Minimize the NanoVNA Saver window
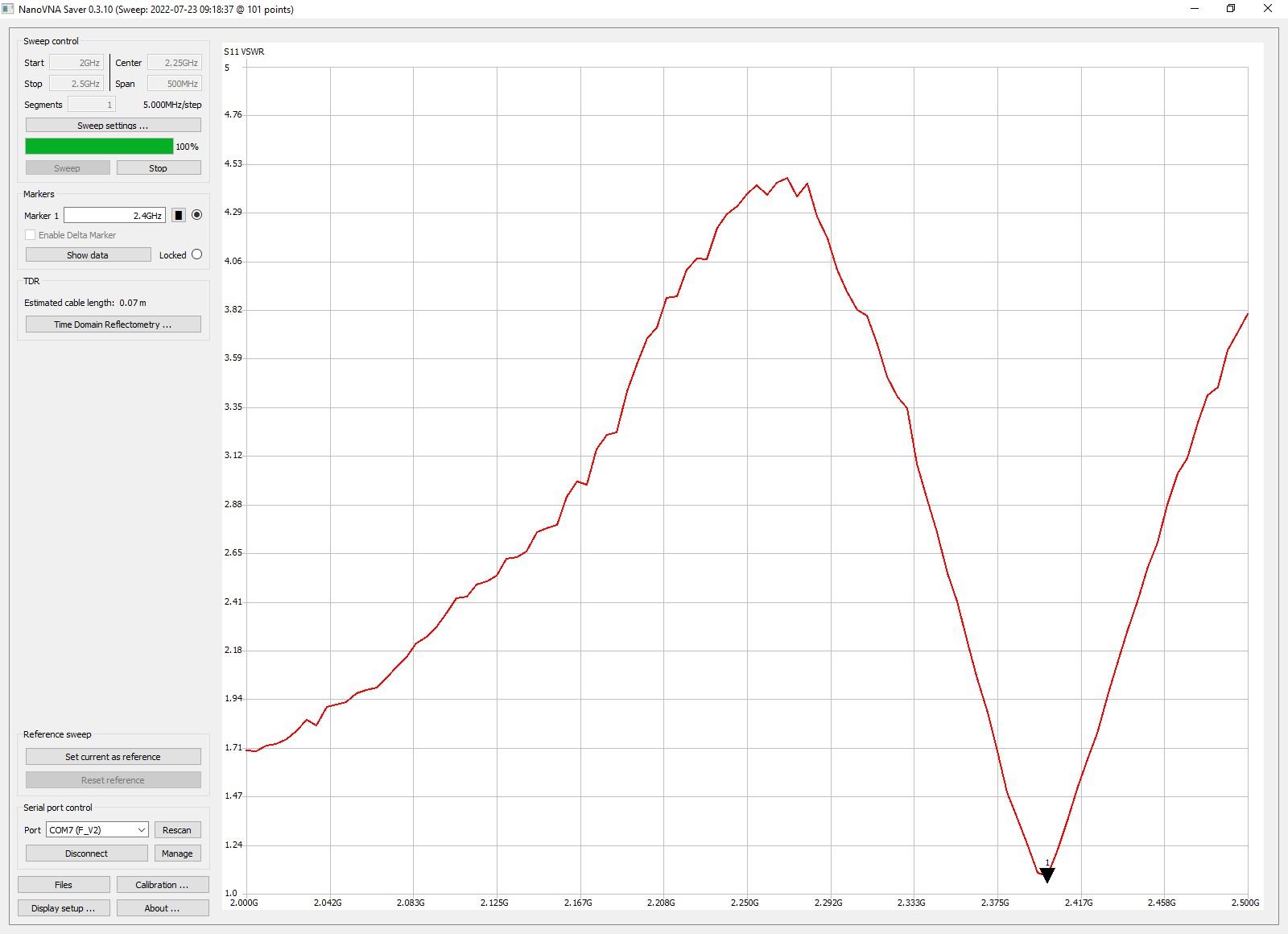Image resolution: width=1288 pixels, height=934 pixels. pos(1195,9)
